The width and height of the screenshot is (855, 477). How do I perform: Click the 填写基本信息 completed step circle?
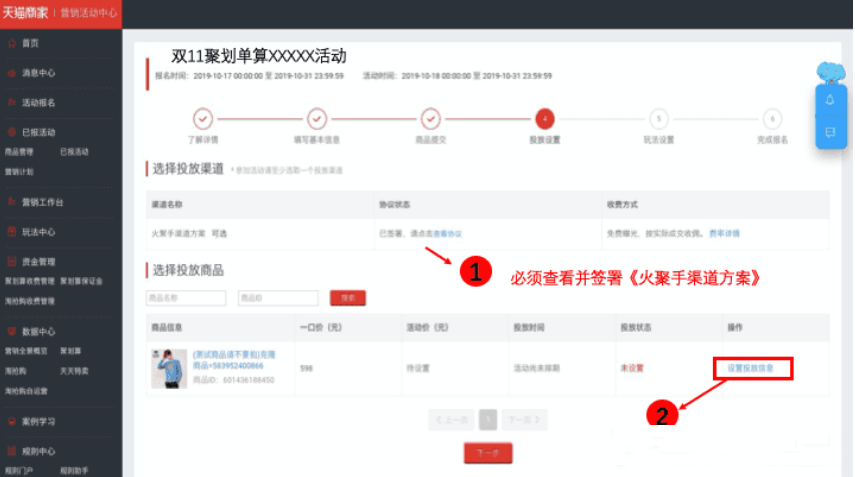tap(317, 118)
